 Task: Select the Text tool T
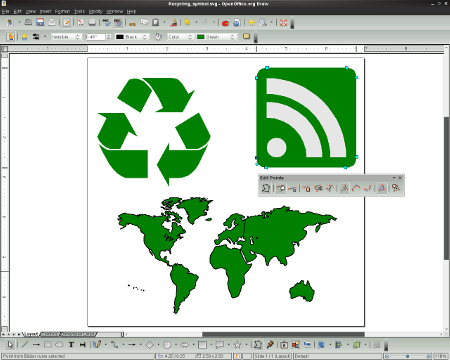click(x=71, y=345)
